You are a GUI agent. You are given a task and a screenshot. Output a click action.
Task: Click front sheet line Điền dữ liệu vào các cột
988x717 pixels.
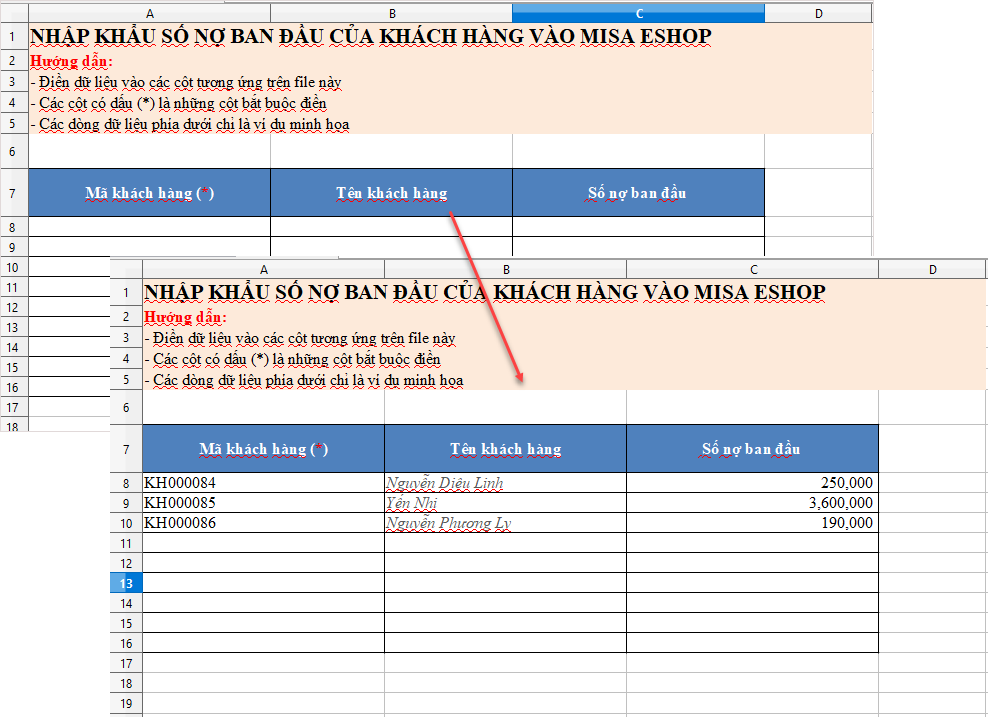tap(300, 338)
